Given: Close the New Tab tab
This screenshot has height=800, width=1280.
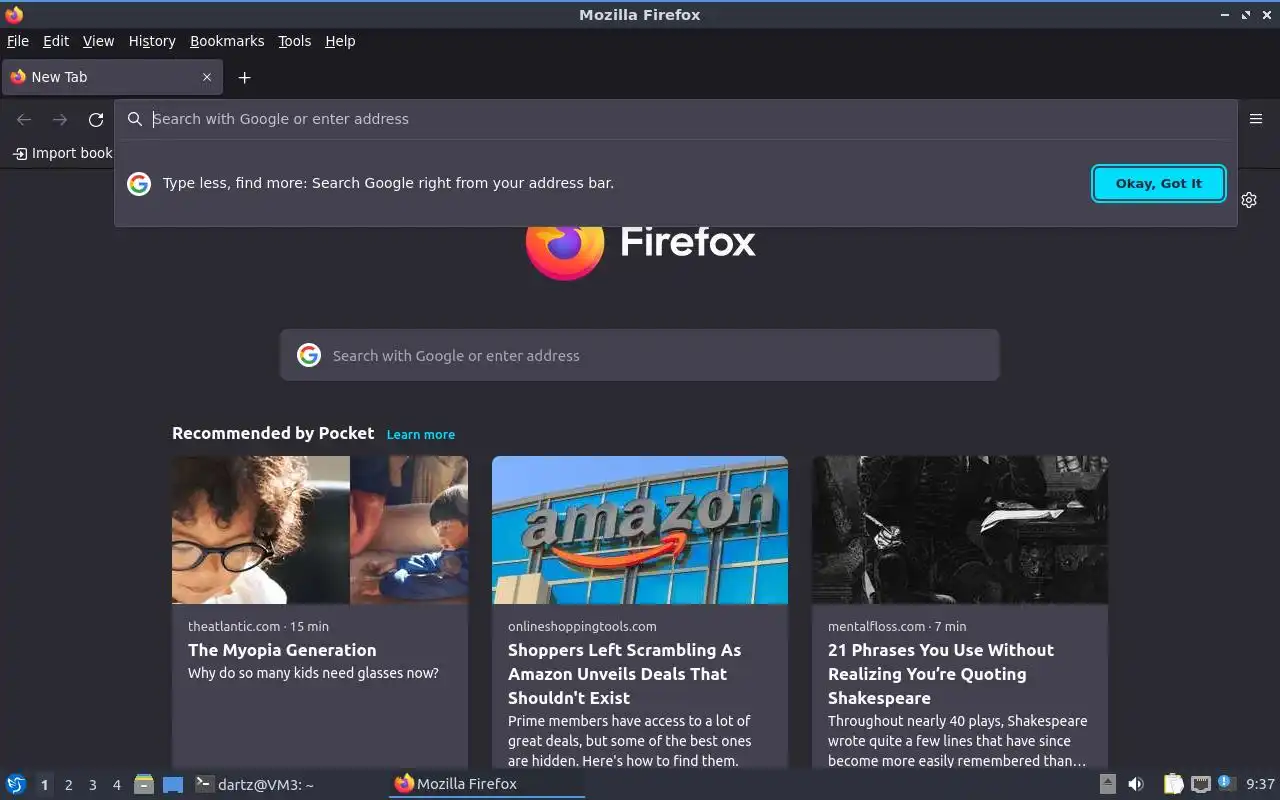Looking at the screenshot, I should pyautogui.click(x=207, y=77).
